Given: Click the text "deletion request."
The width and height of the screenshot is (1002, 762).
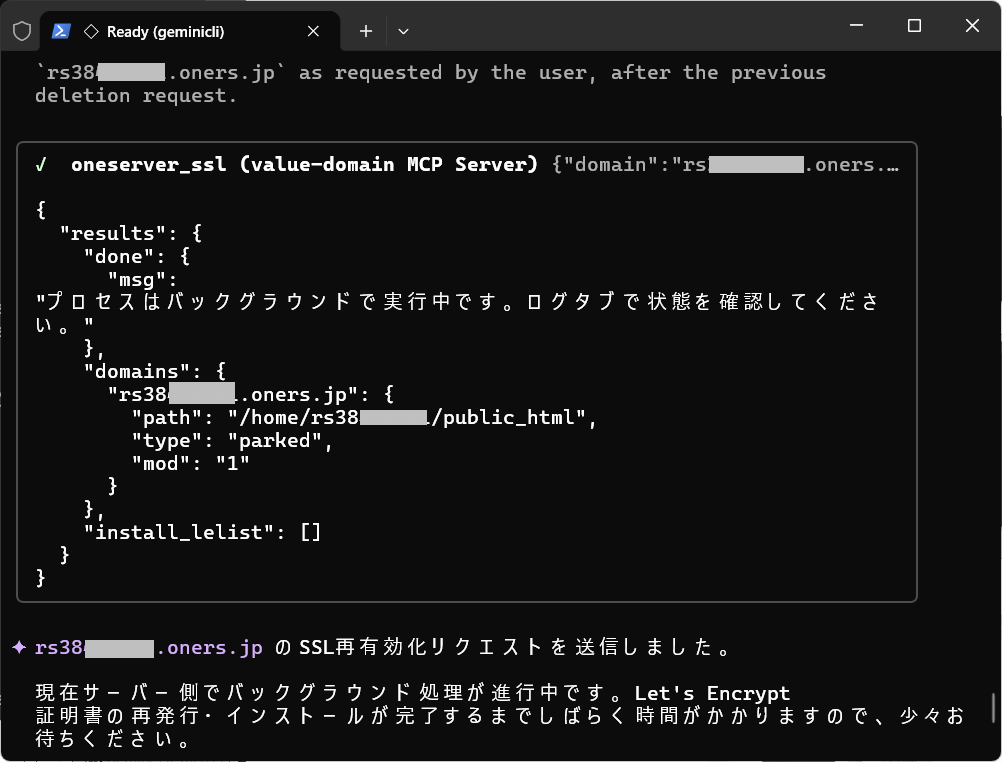Looking at the screenshot, I should coord(136,96).
